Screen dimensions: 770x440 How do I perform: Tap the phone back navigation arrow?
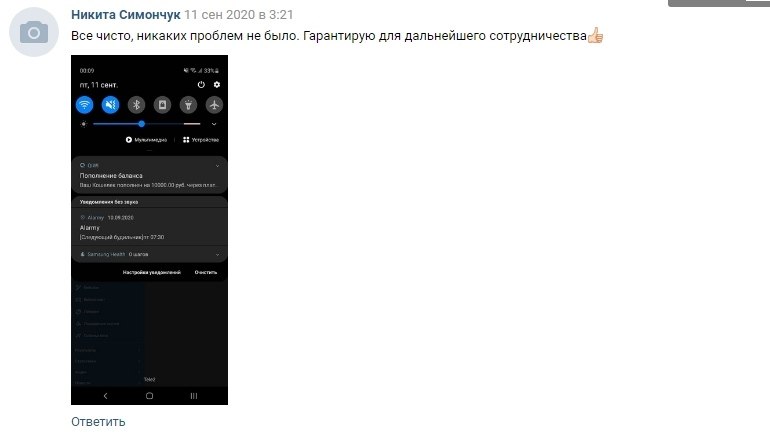pos(105,396)
